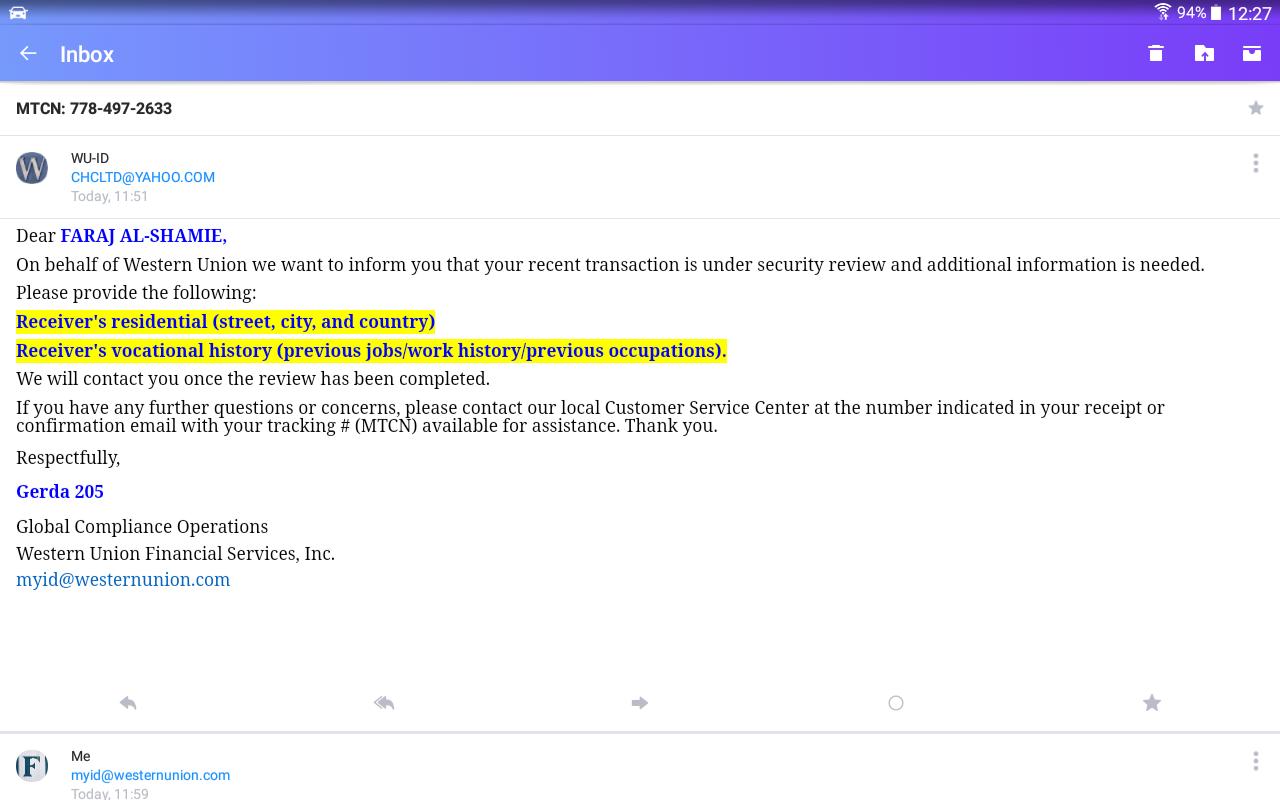Tap the reply arrow icon
1280x800 pixels.
pos(128,703)
